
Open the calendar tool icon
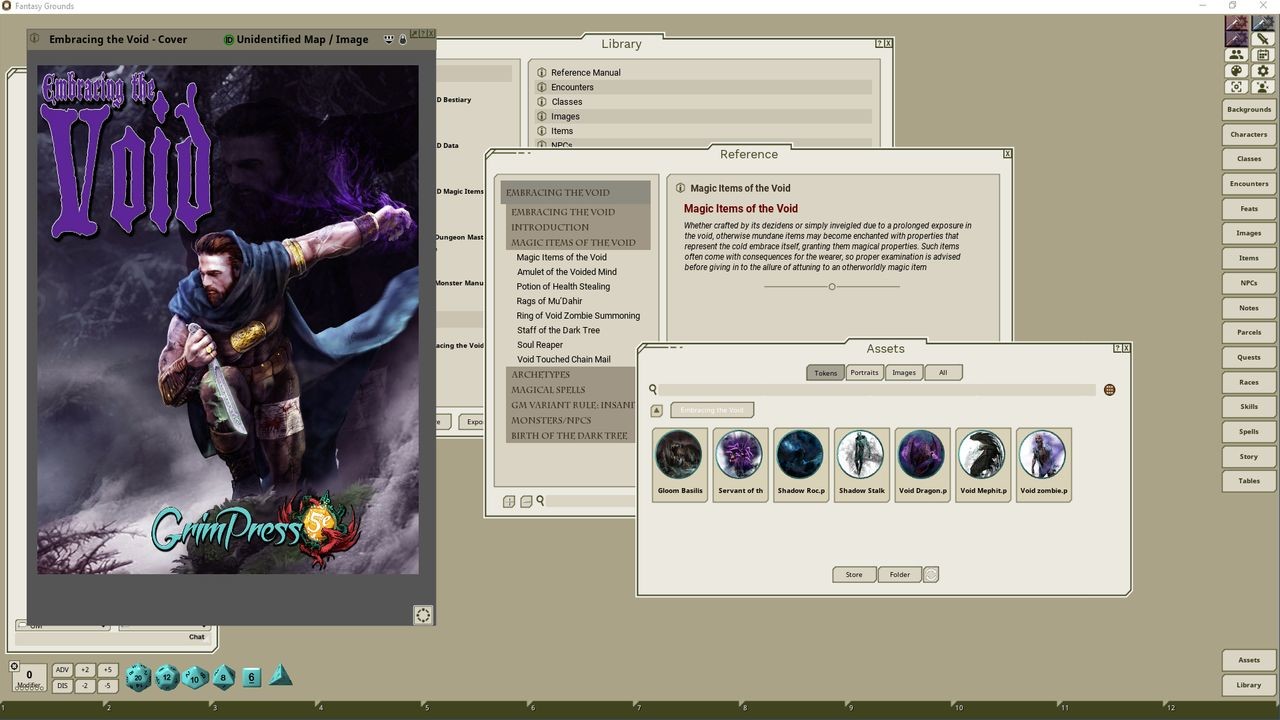[1263, 55]
